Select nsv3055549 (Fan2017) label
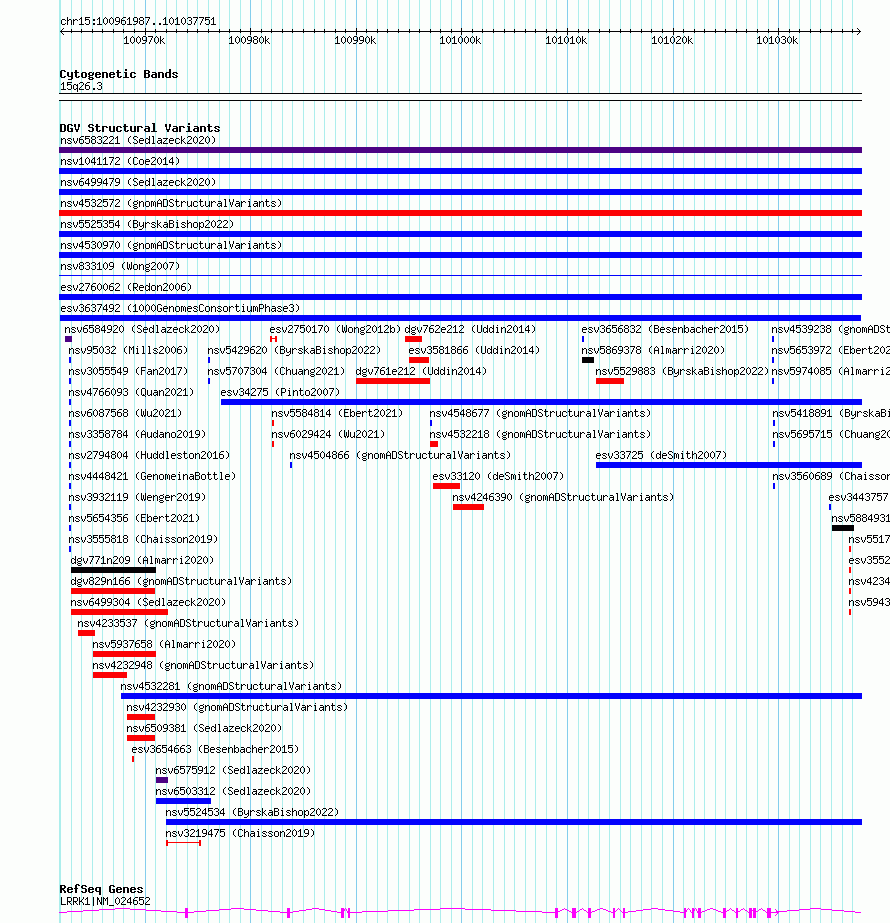890x923 pixels. click(128, 371)
